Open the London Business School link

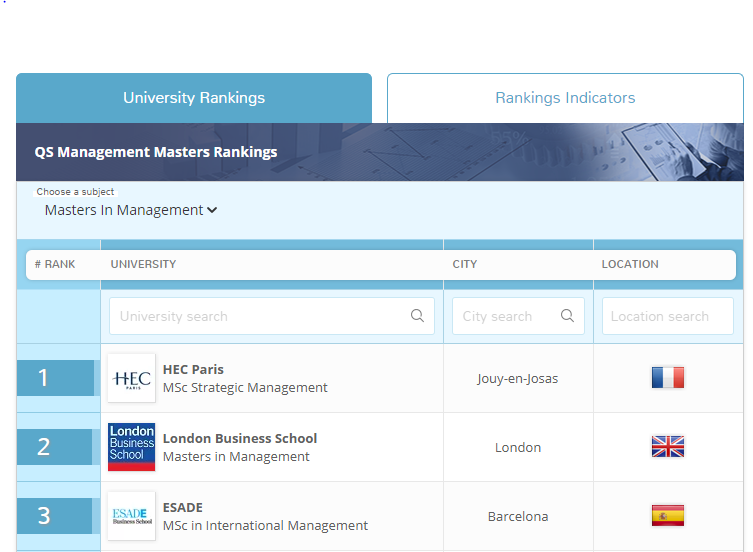(240, 439)
